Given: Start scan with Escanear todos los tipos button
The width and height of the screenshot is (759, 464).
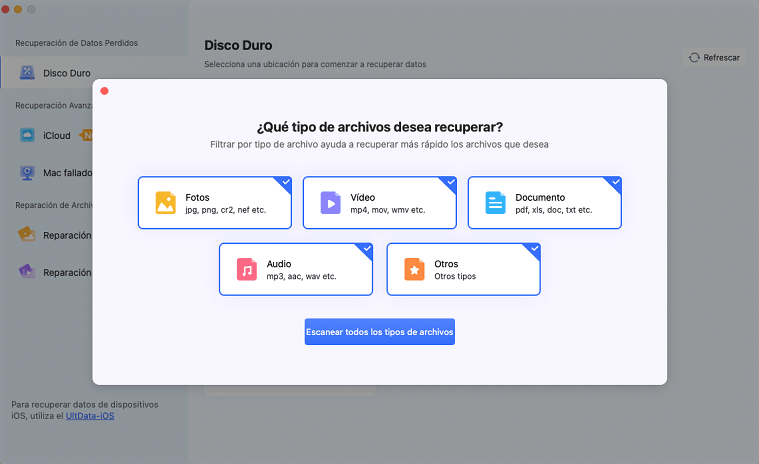Looking at the screenshot, I should (x=380, y=331).
